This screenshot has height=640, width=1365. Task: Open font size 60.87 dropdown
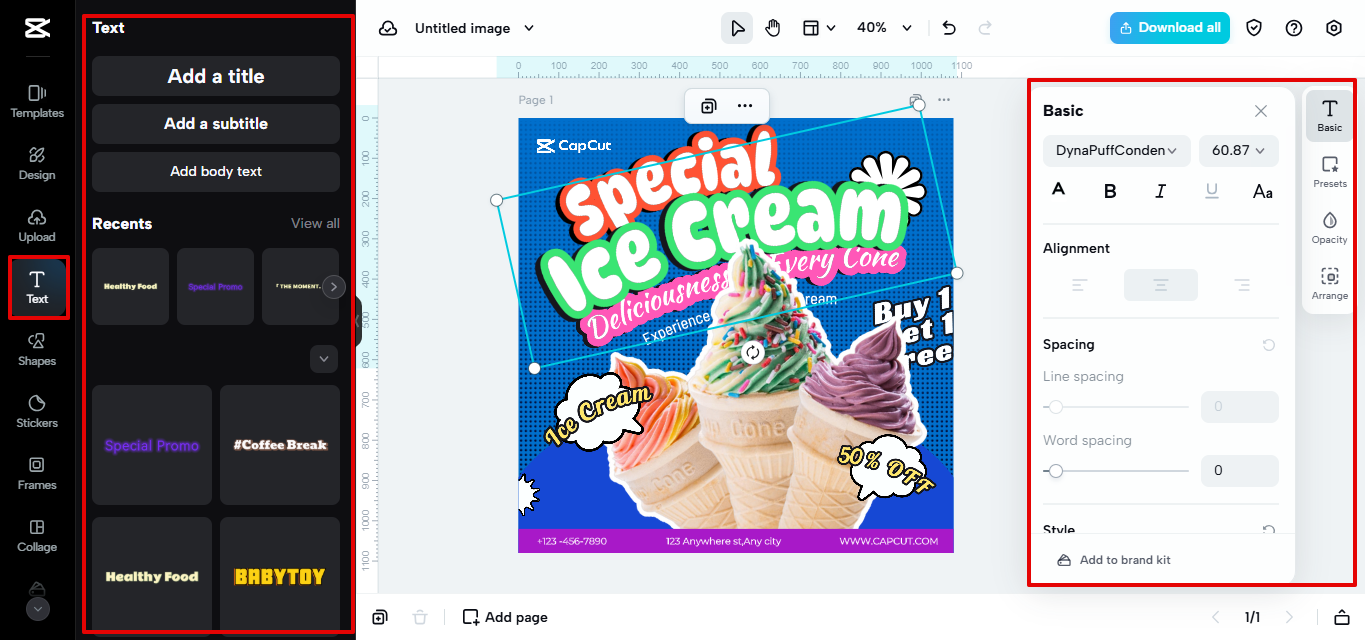1239,150
